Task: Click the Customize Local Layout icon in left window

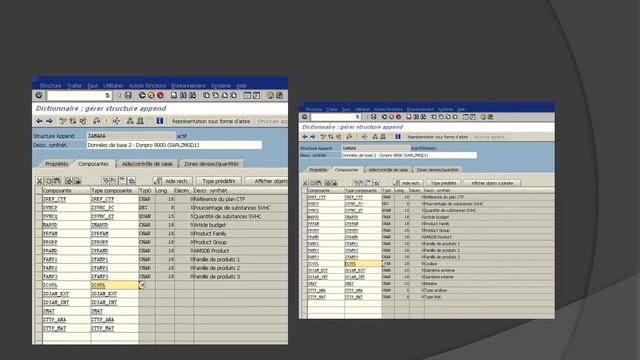Action: pyautogui.click(x=279, y=95)
